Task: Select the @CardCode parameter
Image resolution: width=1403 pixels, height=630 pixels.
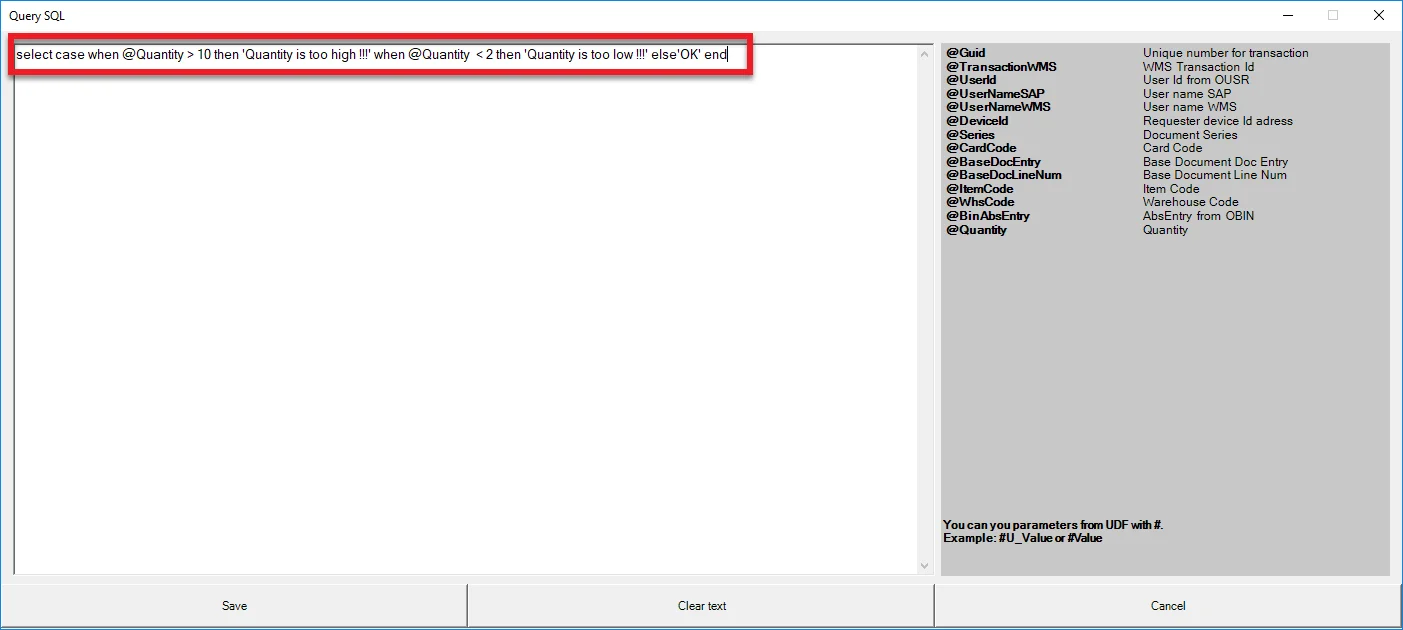Action: click(x=981, y=148)
